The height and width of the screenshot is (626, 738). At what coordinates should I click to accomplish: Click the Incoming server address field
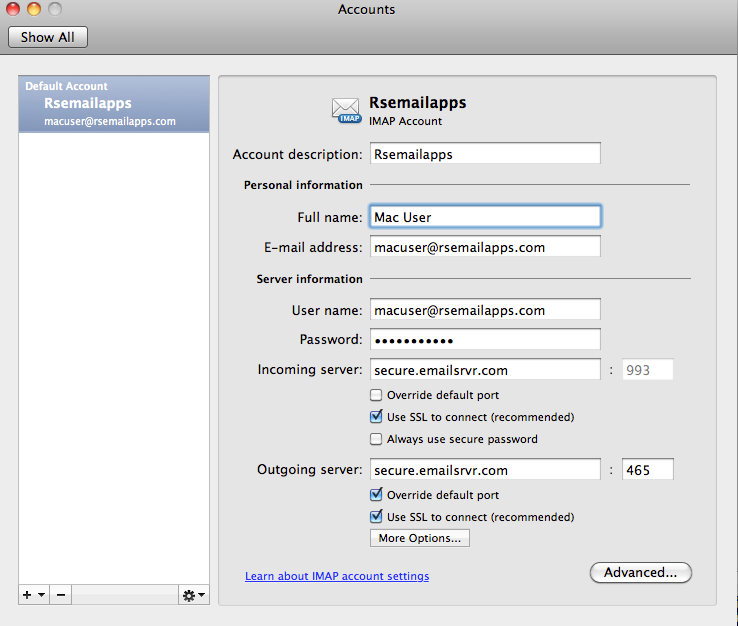click(x=485, y=370)
